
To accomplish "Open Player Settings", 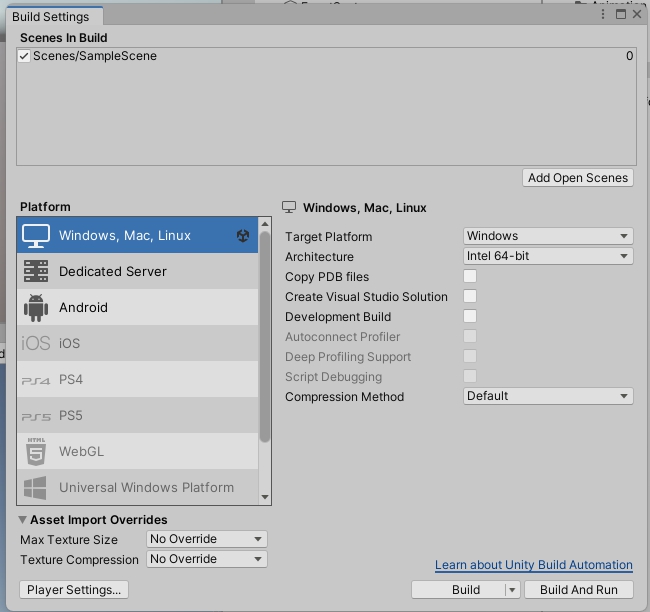I will point(74,590).
